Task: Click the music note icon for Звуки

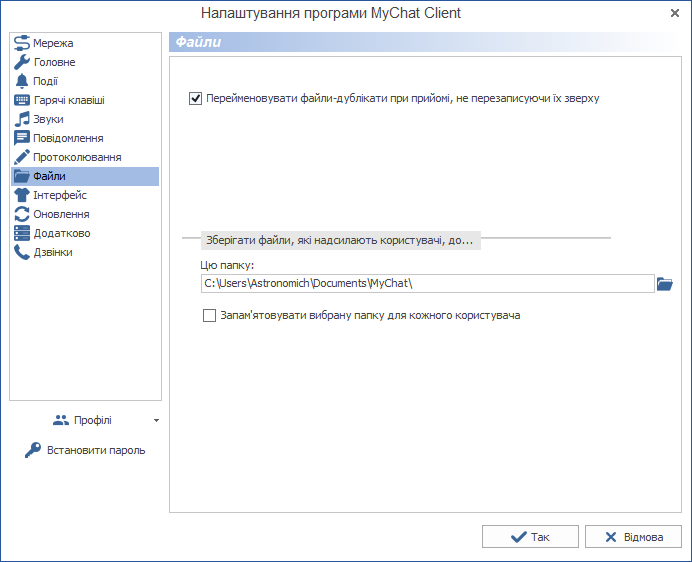Action: click(22, 119)
